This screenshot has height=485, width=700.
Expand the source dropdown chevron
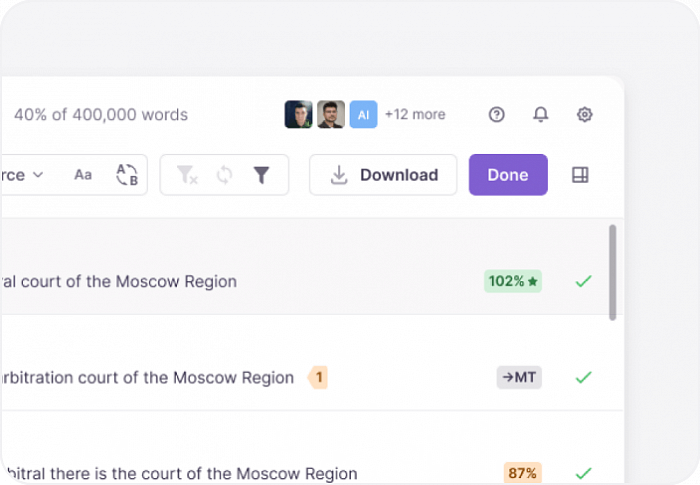(x=38, y=175)
